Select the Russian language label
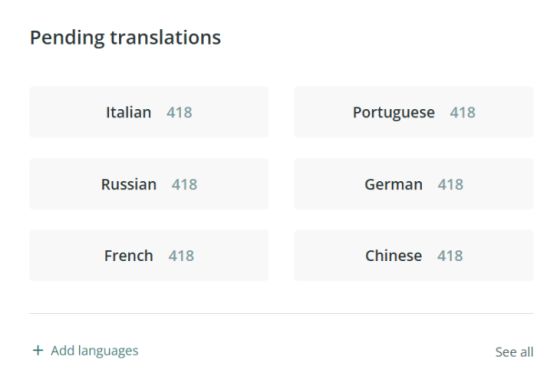560x383 pixels. 129,184
